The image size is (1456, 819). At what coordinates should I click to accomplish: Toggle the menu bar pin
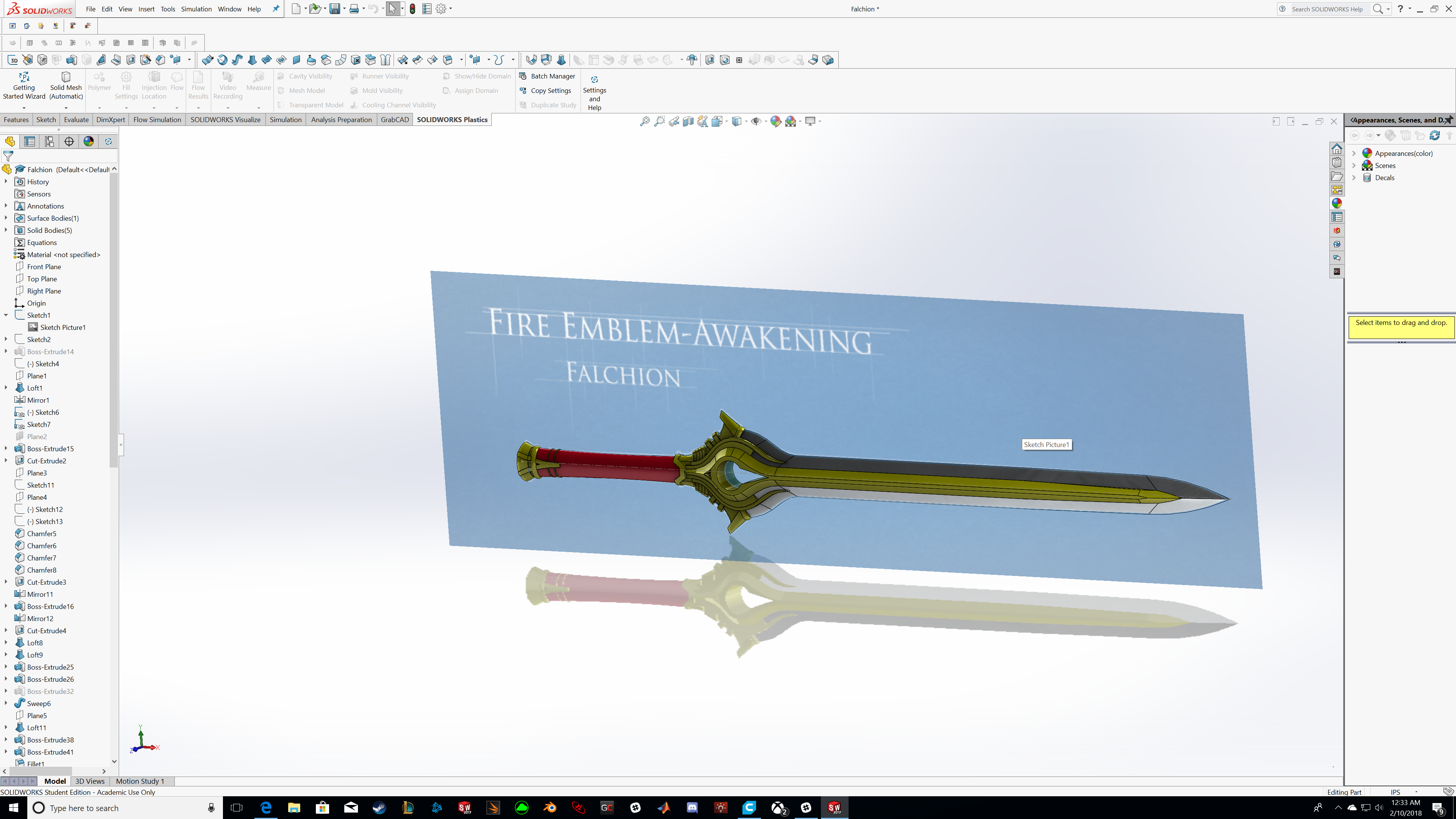(x=276, y=9)
